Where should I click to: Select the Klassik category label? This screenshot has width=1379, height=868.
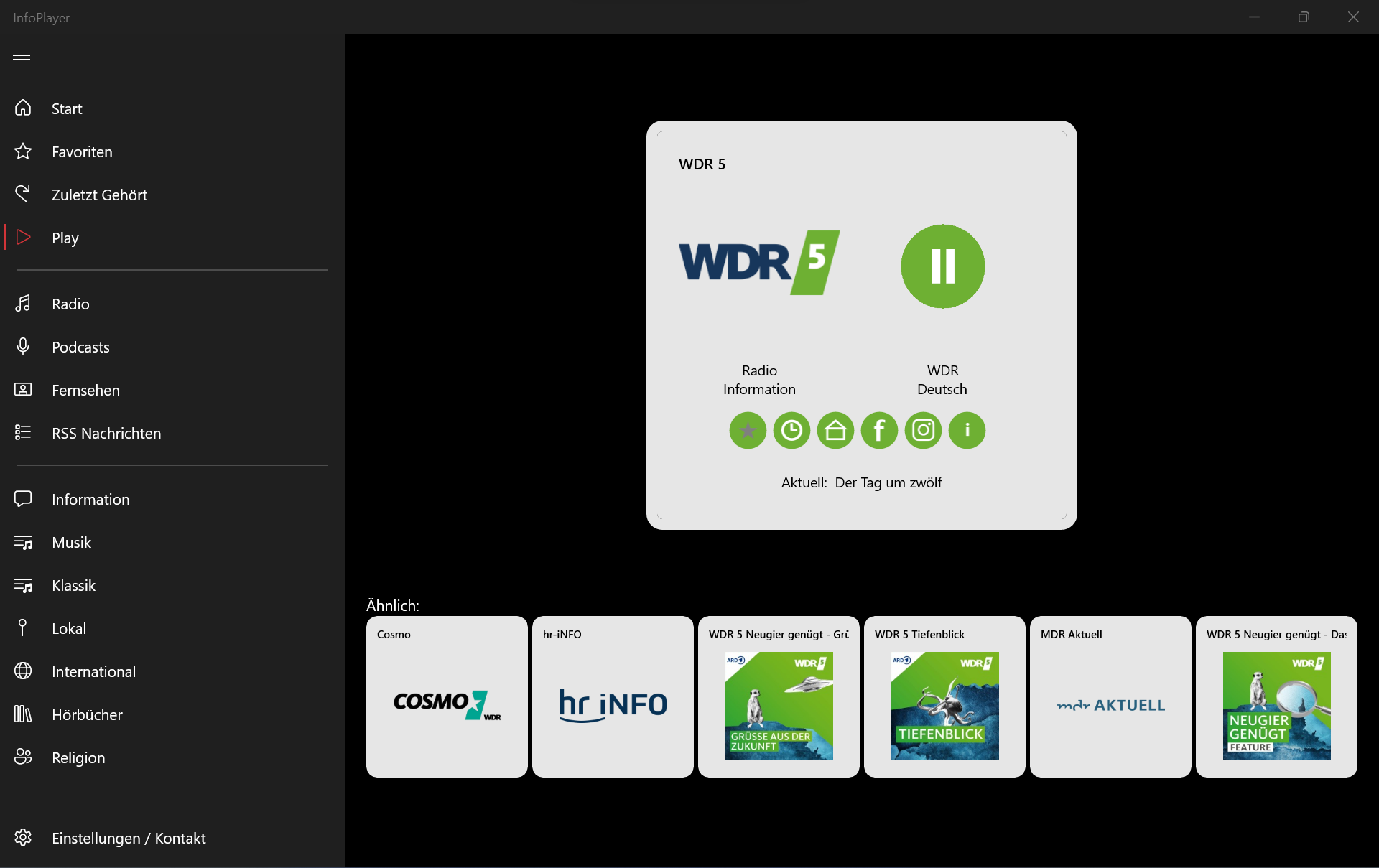(73, 586)
